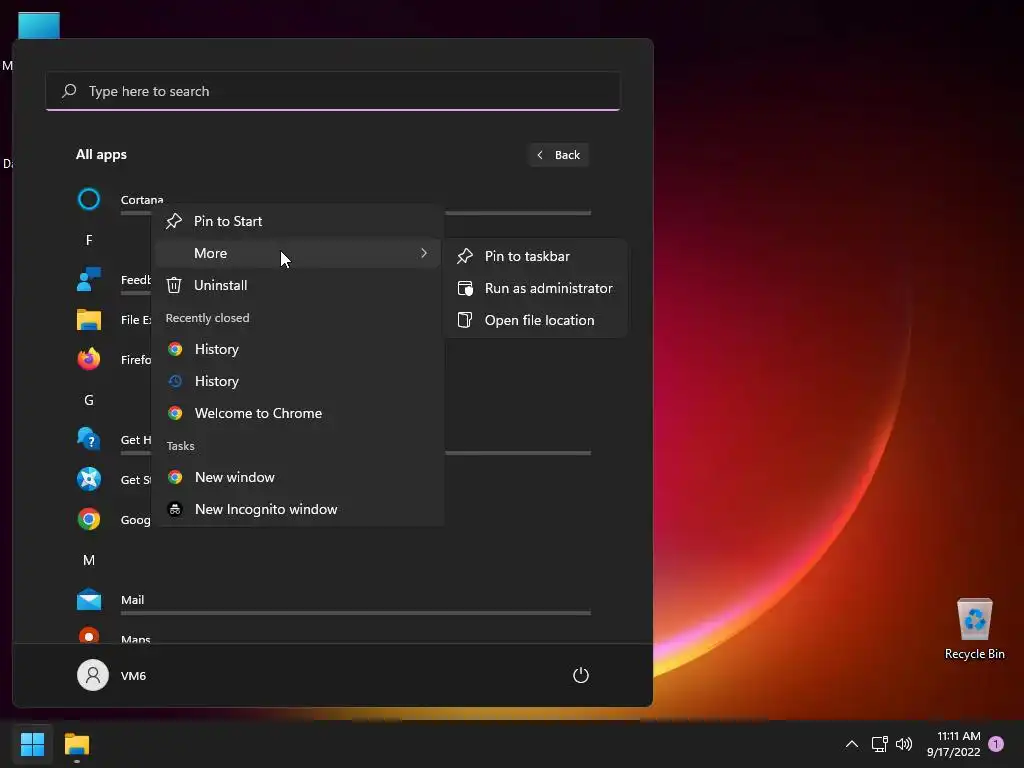
Task: Click the Windows Start button
Action: click(32, 744)
